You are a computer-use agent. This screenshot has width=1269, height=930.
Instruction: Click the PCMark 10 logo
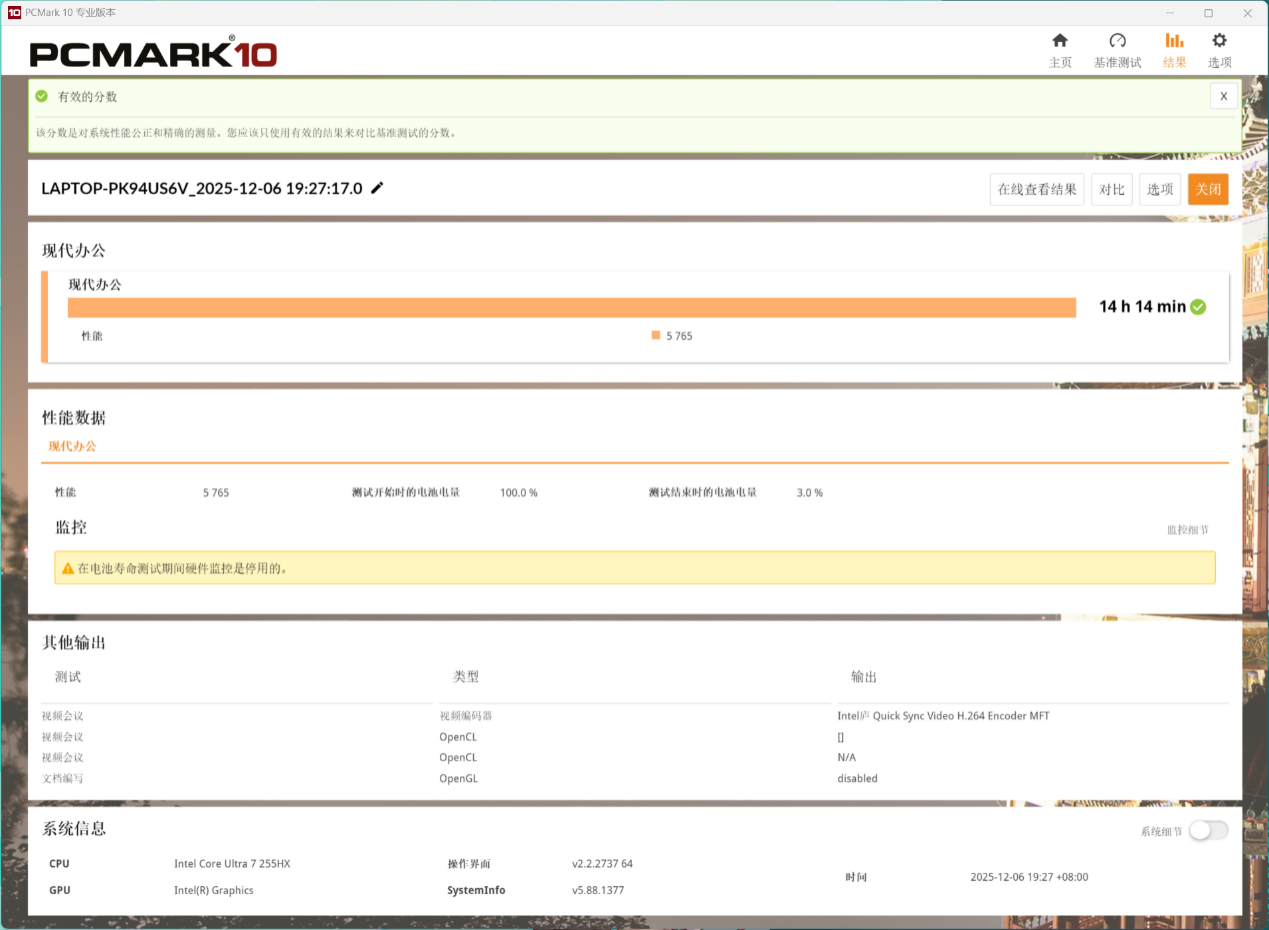(153, 54)
